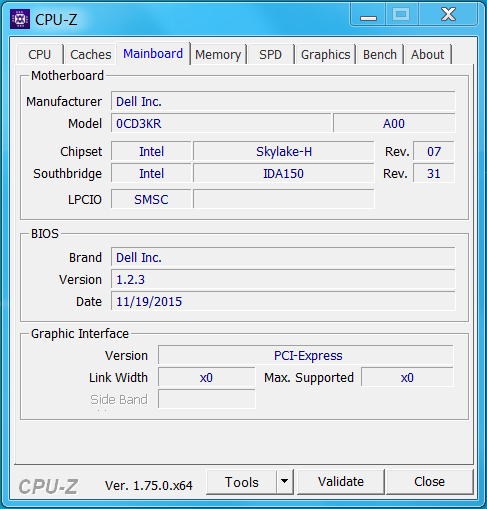Click the board revision A00 field
487x509 pixels.
click(394, 123)
